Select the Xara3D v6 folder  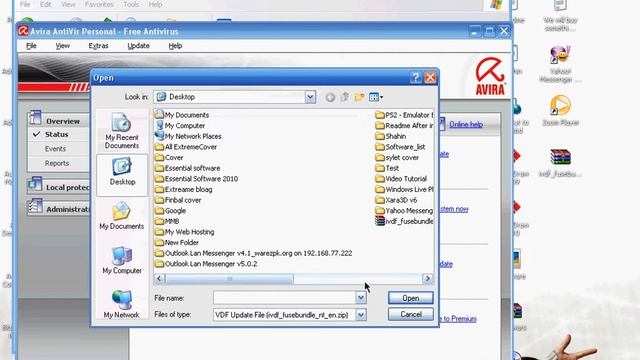pyautogui.click(x=396, y=200)
